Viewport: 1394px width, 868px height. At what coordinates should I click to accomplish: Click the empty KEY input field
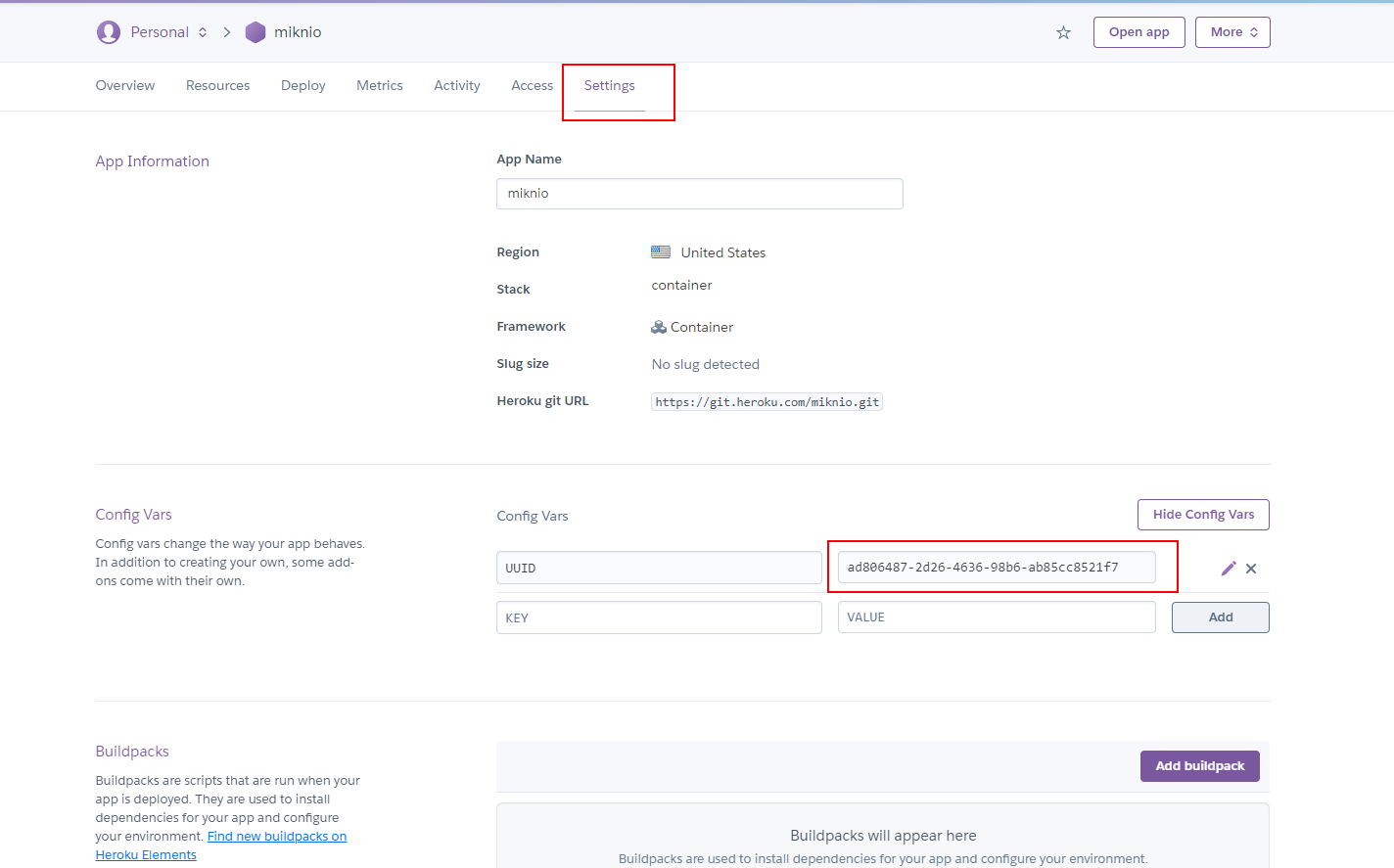coord(659,617)
